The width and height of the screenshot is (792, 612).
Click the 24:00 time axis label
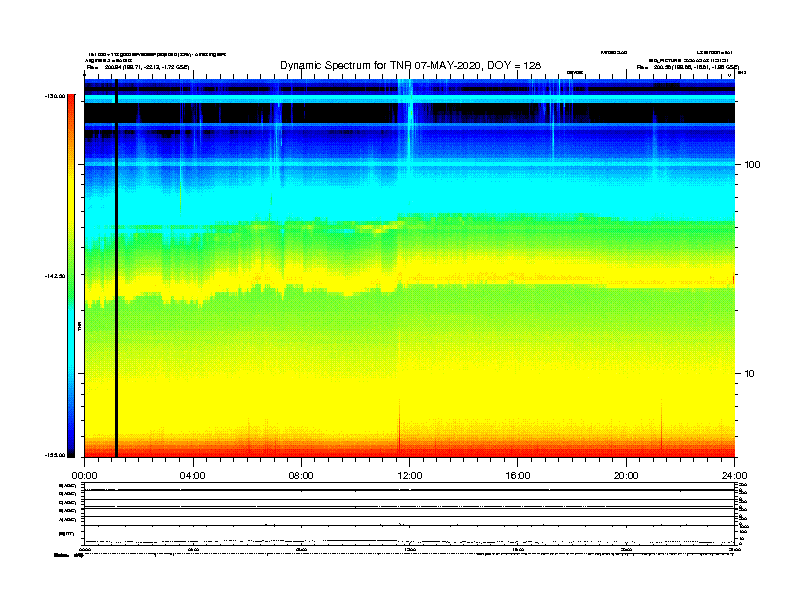(x=734, y=476)
